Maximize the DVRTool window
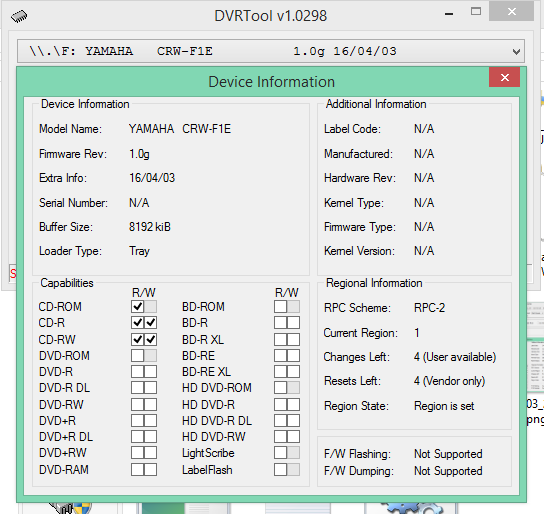 point(476,12)
